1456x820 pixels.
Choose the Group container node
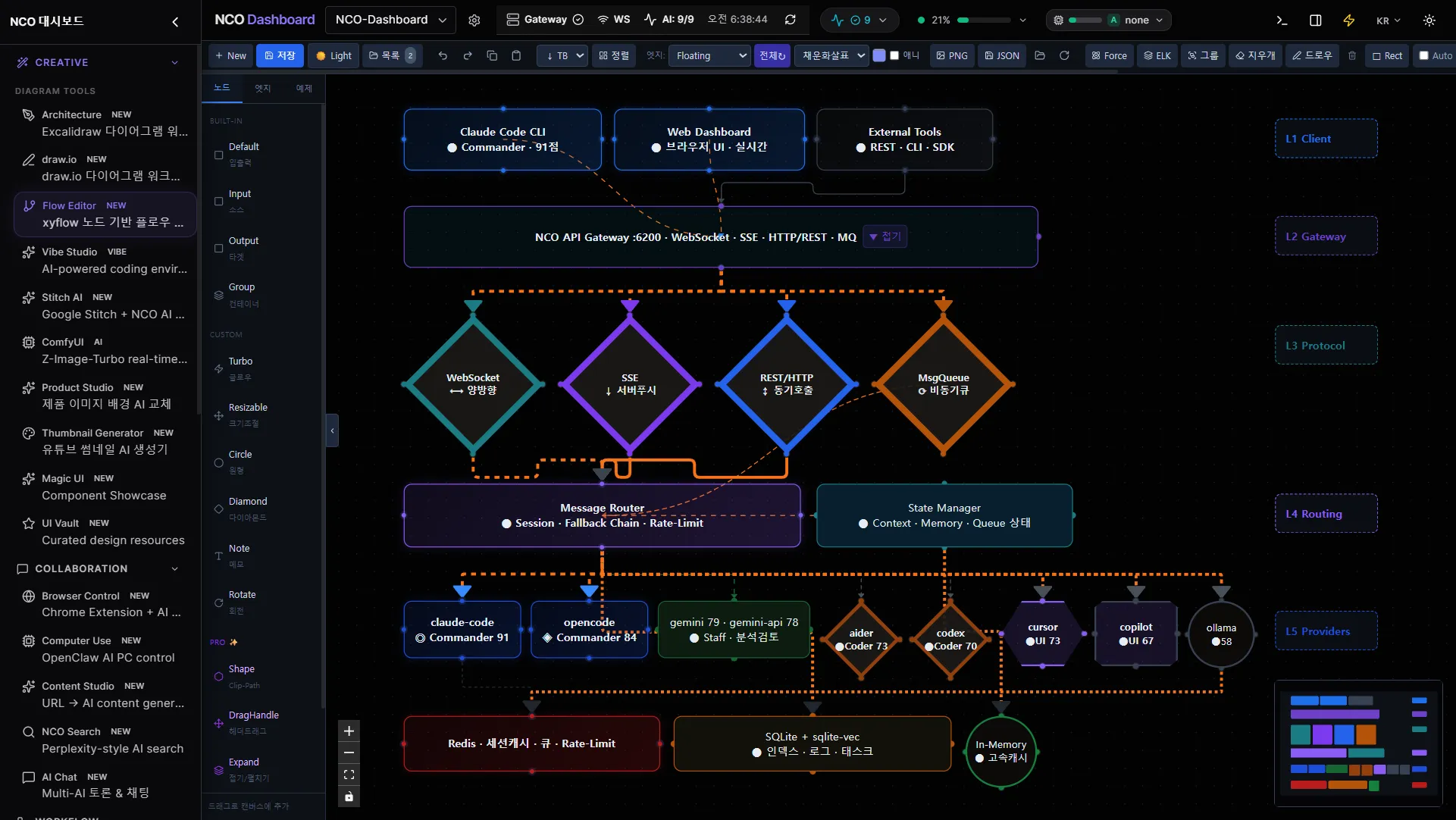pyautogui.click(x=262, y=295)
